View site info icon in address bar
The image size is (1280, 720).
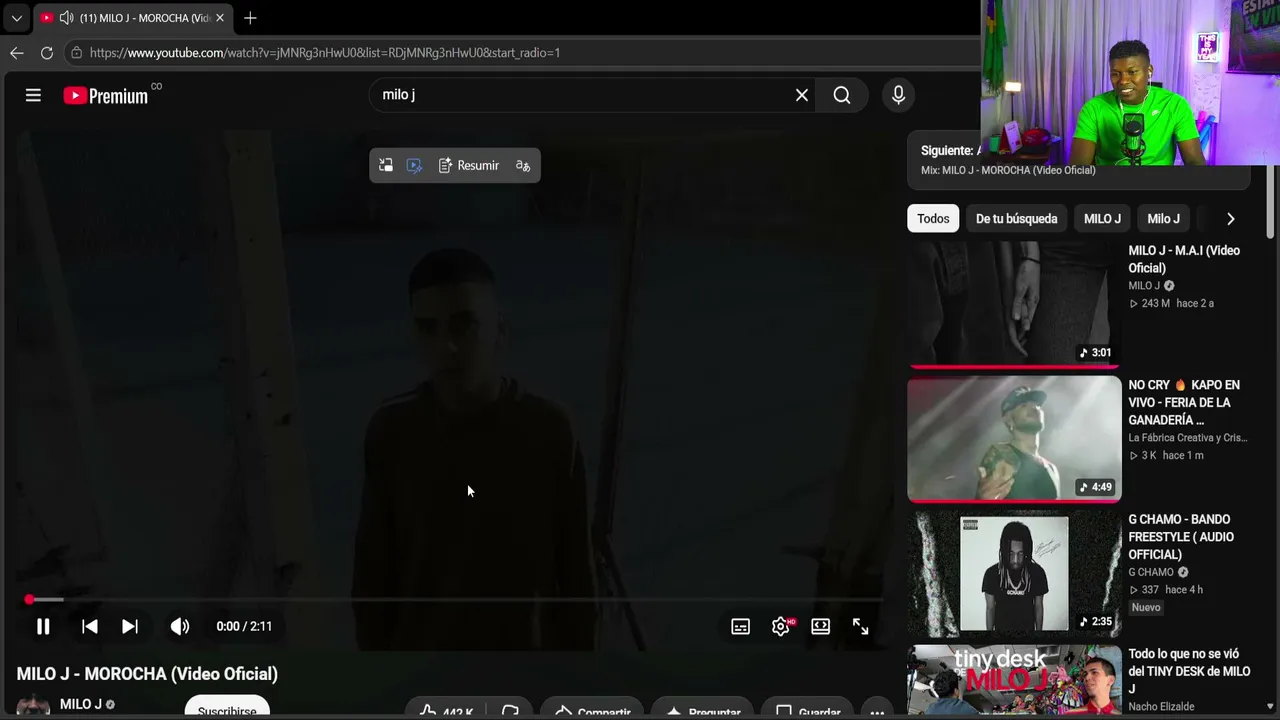(76, 53)
